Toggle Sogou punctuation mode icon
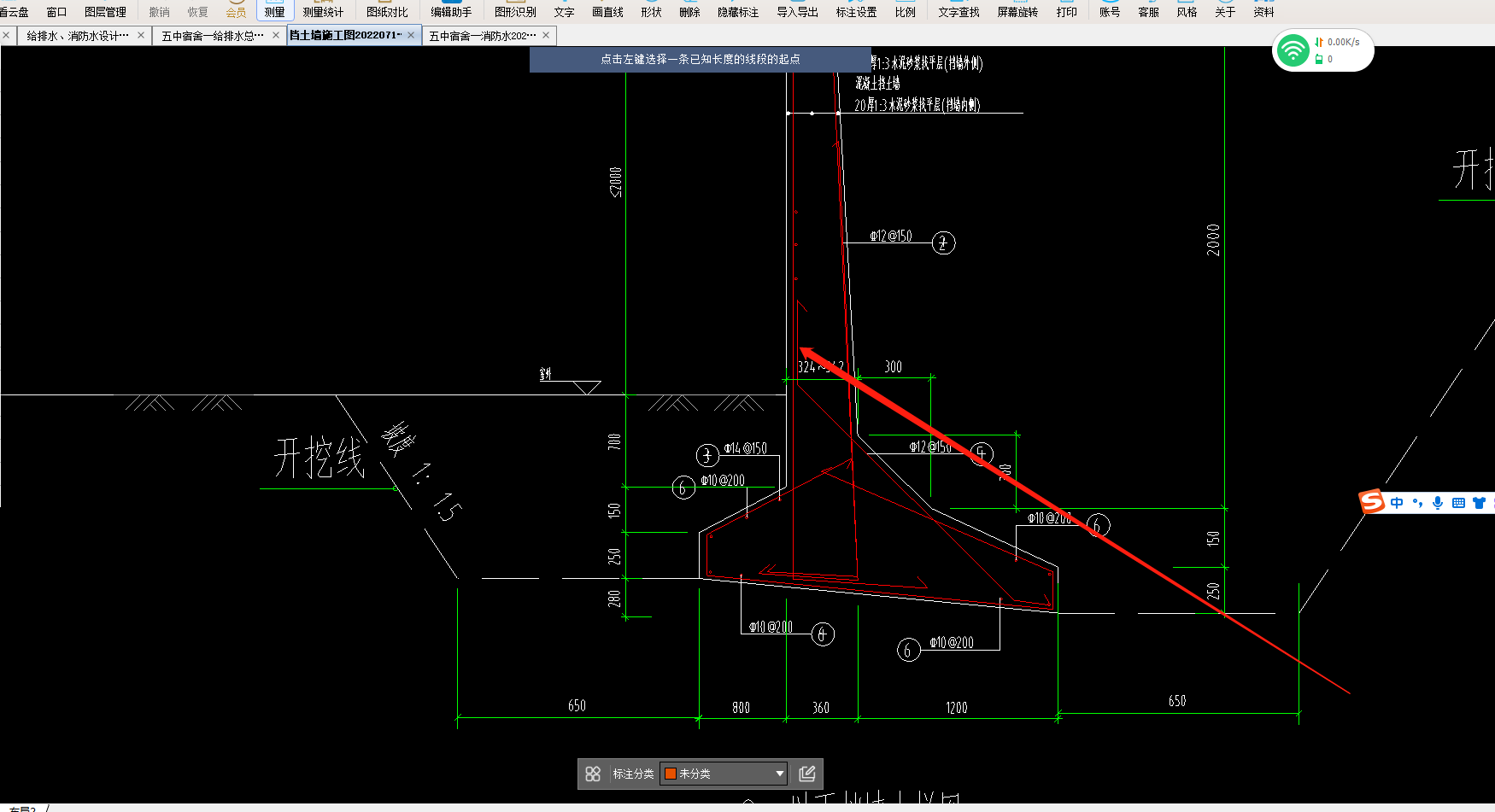 (1417, 503)
